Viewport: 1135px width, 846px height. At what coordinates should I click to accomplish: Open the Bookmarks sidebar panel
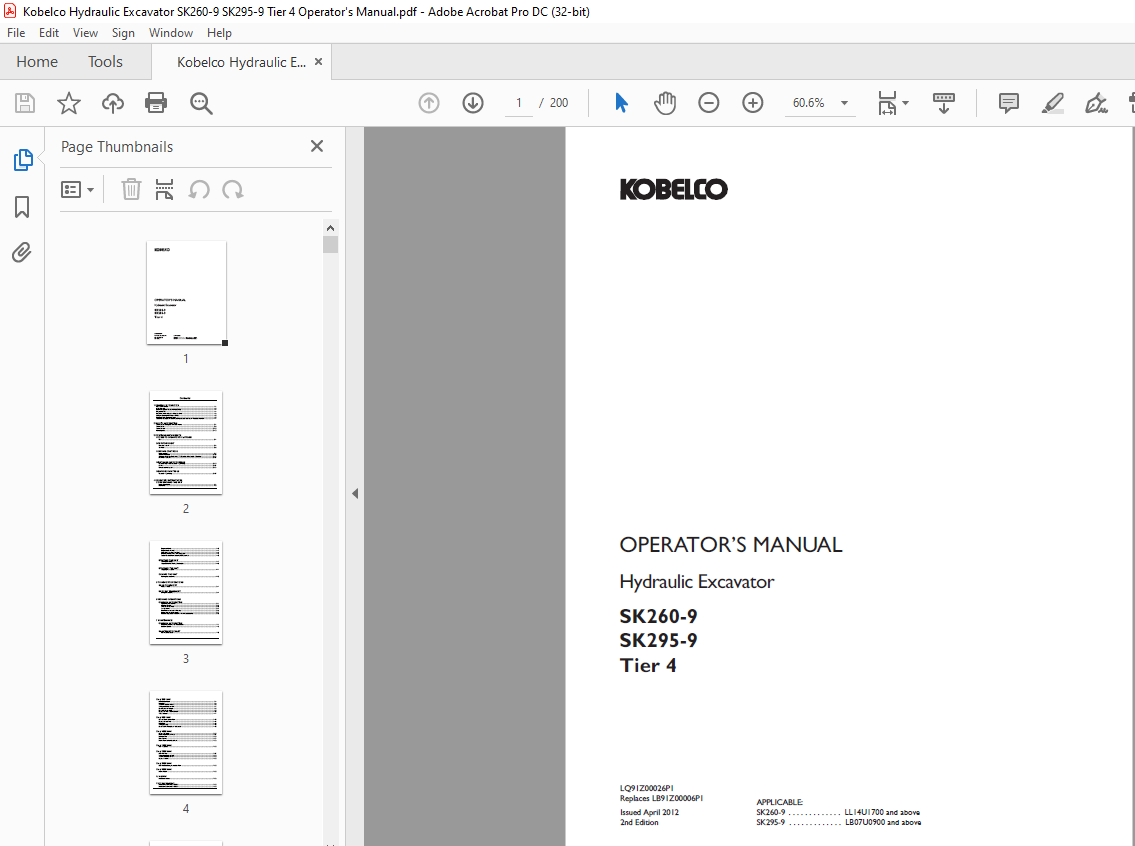[x=22, y=207]
